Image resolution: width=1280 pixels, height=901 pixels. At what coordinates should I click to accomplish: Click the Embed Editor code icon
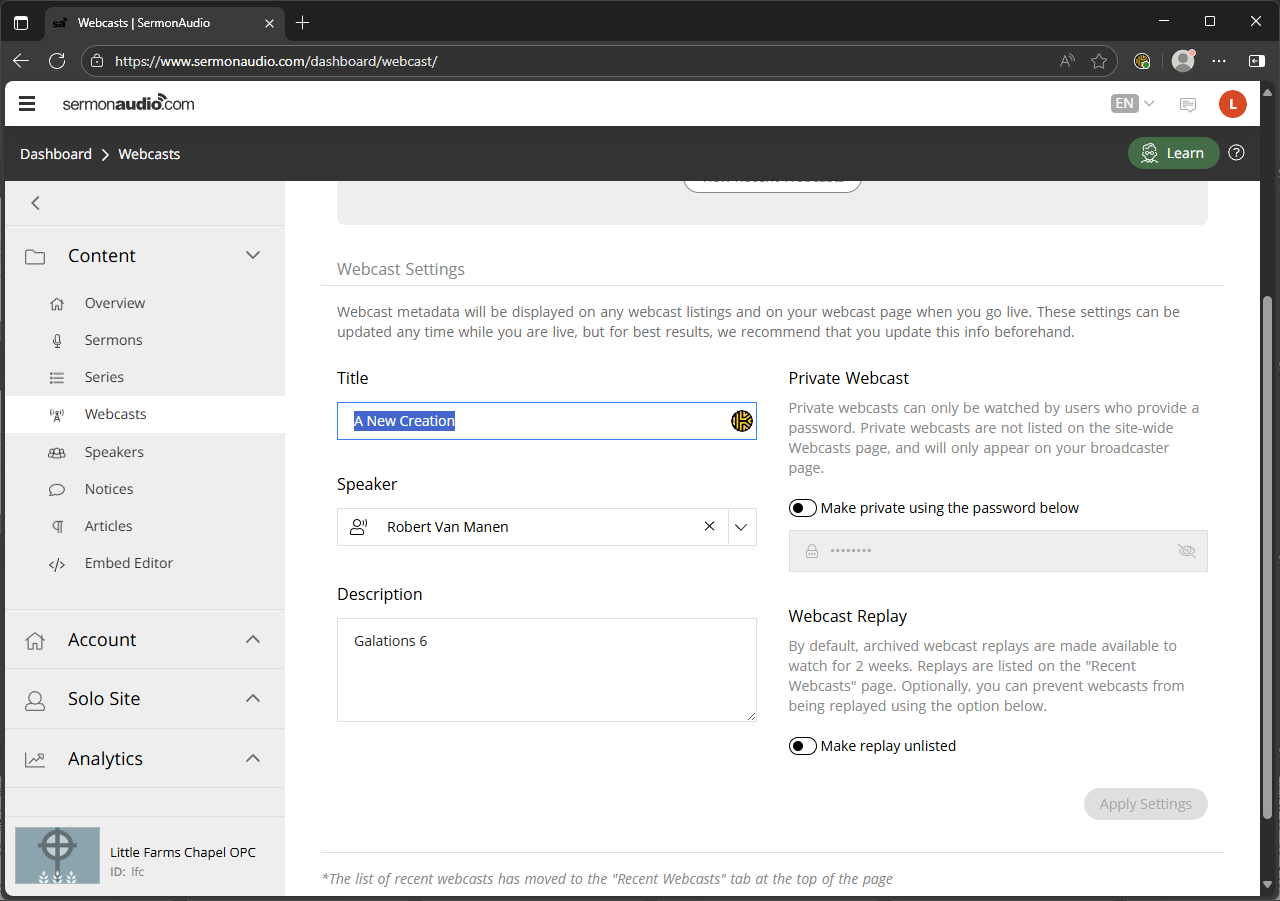point(57,563)
